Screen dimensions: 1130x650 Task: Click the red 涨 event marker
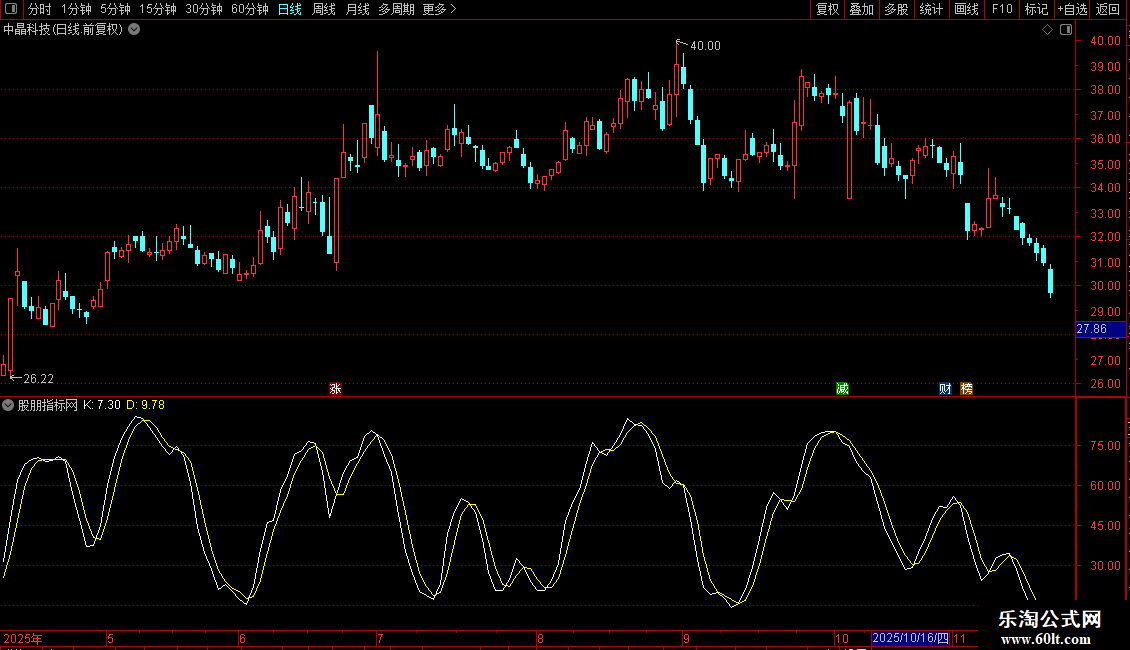tap(335, 389)
